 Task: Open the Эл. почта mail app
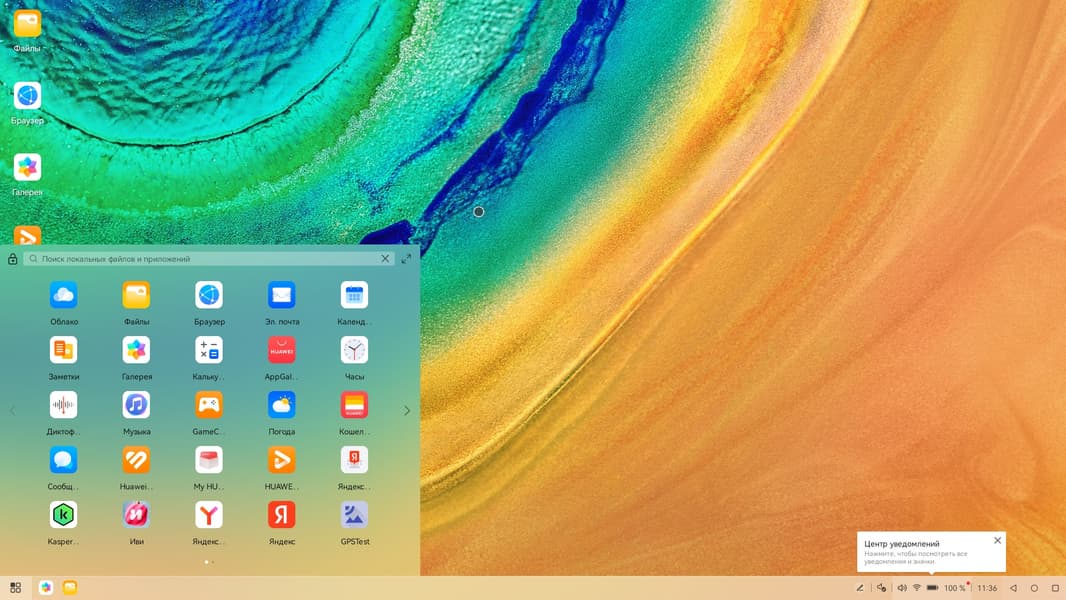281,296
